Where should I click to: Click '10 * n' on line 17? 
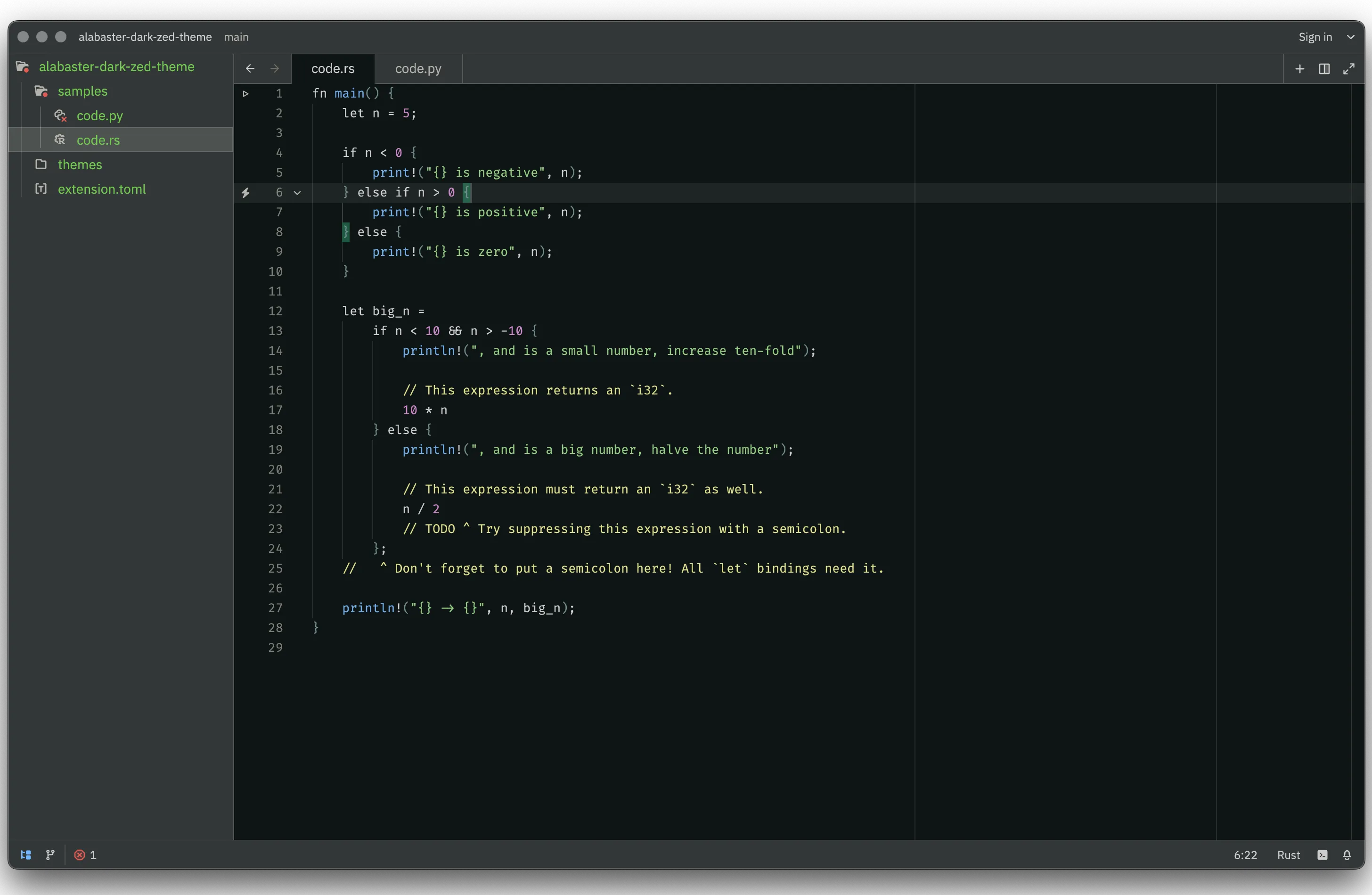tap(425, 410)
